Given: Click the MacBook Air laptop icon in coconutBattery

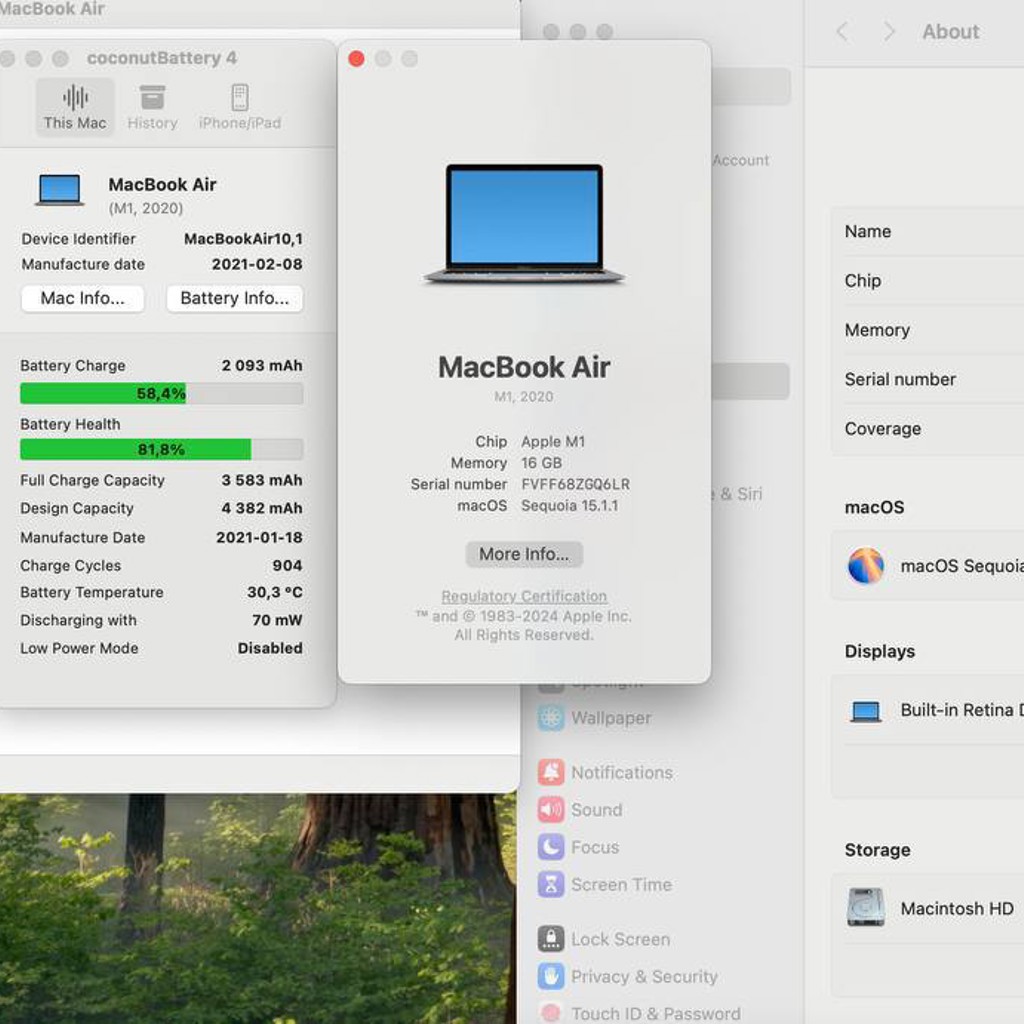Looking at the screenshot, I should click(59, 191).
